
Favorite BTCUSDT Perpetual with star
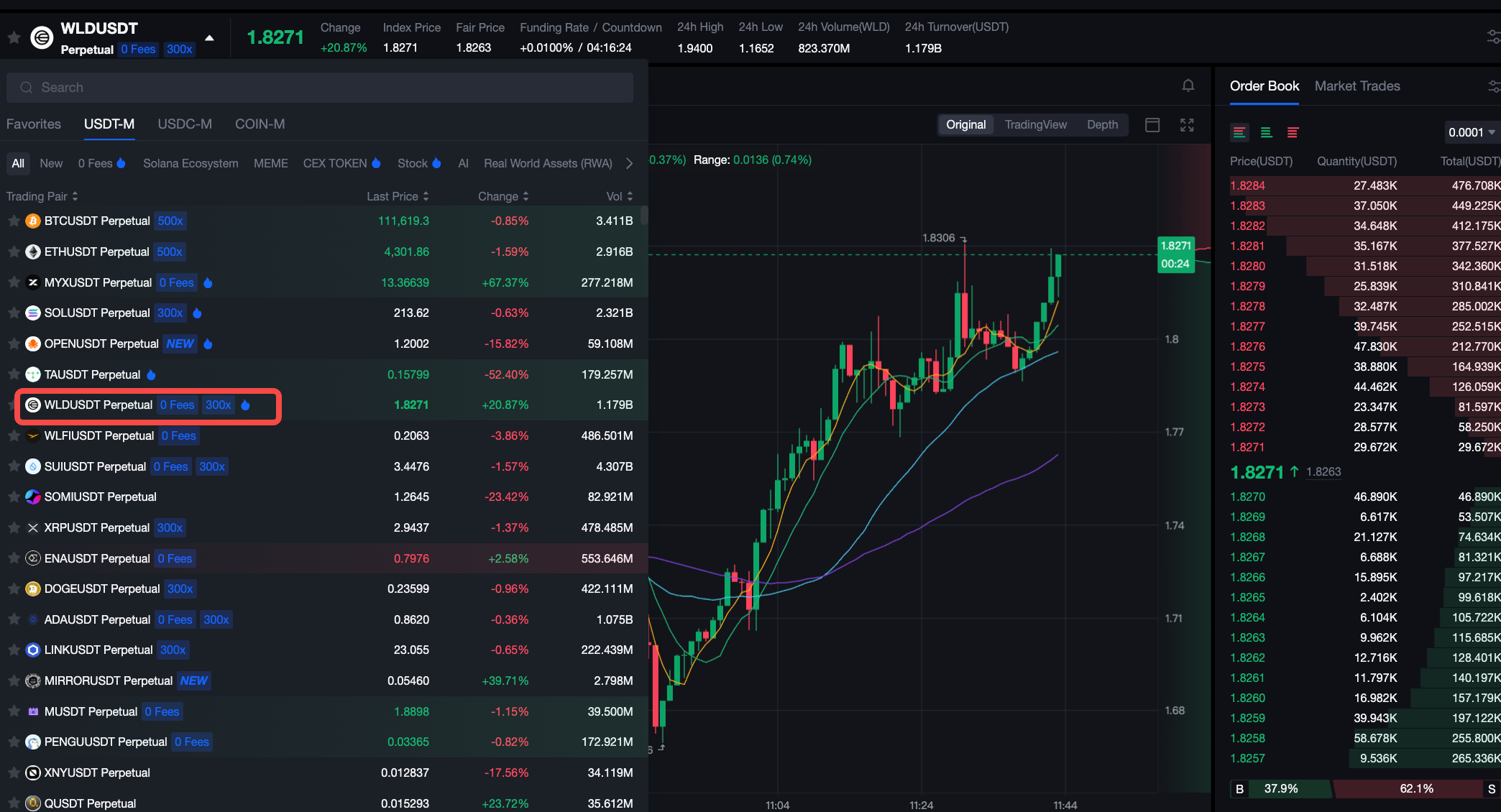tap(14, 221)
